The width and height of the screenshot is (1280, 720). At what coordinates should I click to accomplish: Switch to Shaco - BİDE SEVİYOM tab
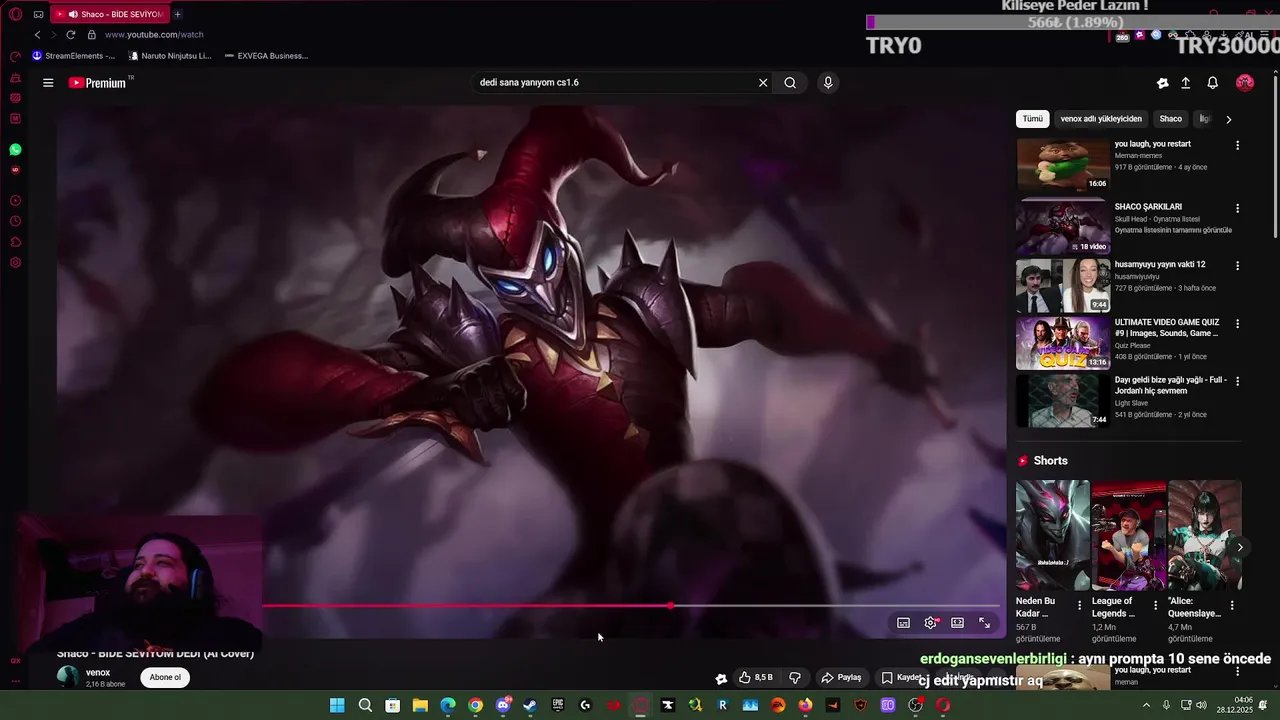(x=109, y=14)
